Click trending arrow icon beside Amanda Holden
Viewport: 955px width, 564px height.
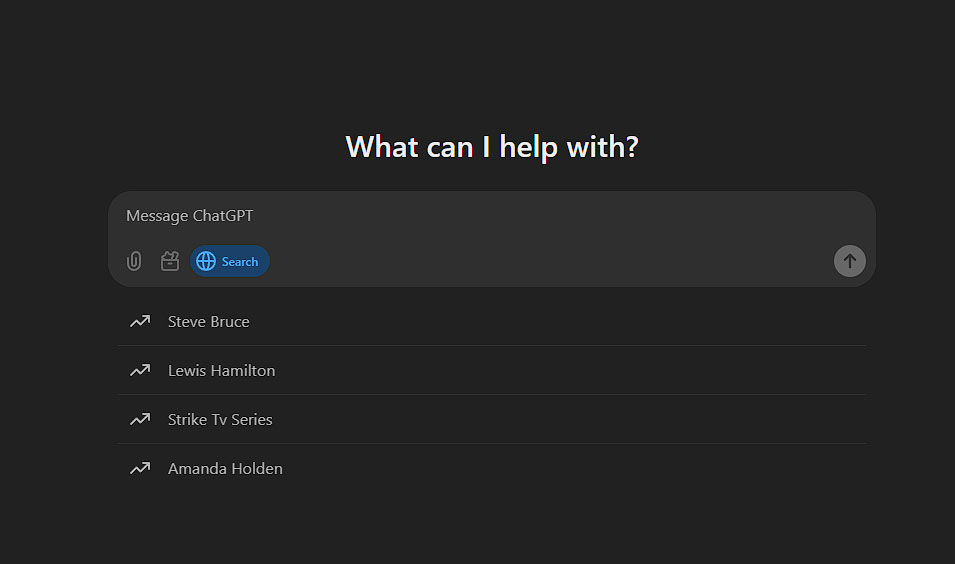click(140, 468)
